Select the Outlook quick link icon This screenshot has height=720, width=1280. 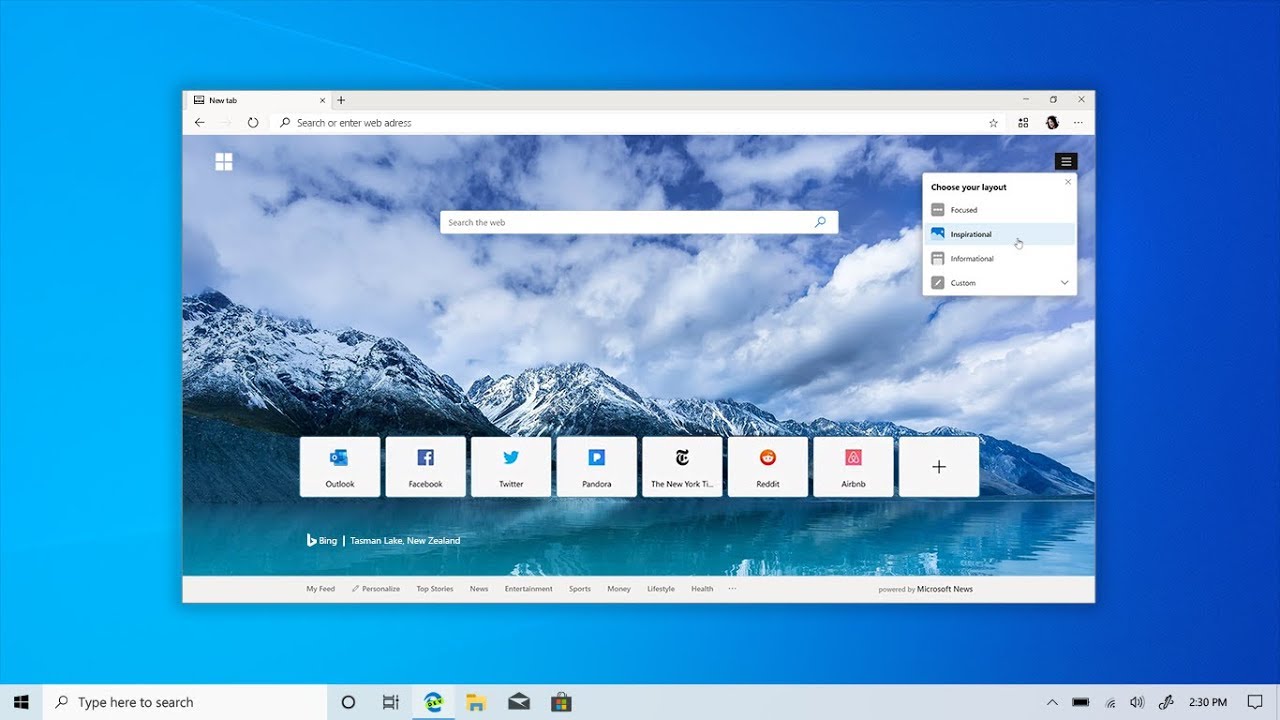[340, 466]
